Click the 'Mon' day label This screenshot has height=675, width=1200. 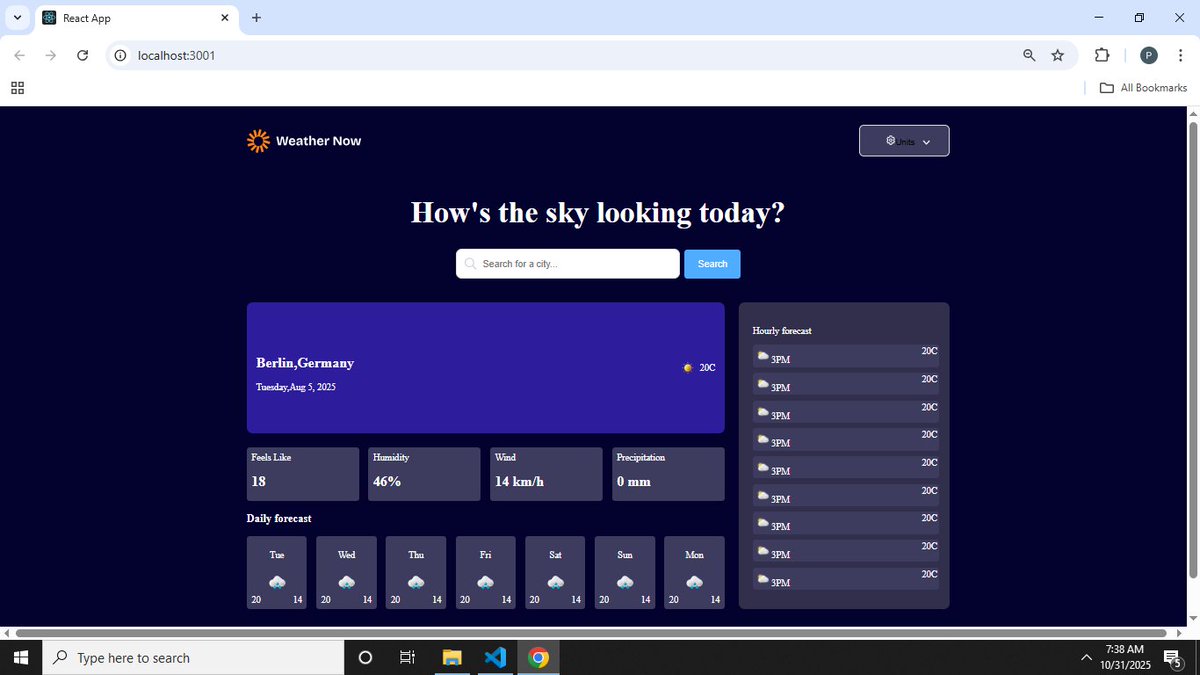[x=694, y=554]
